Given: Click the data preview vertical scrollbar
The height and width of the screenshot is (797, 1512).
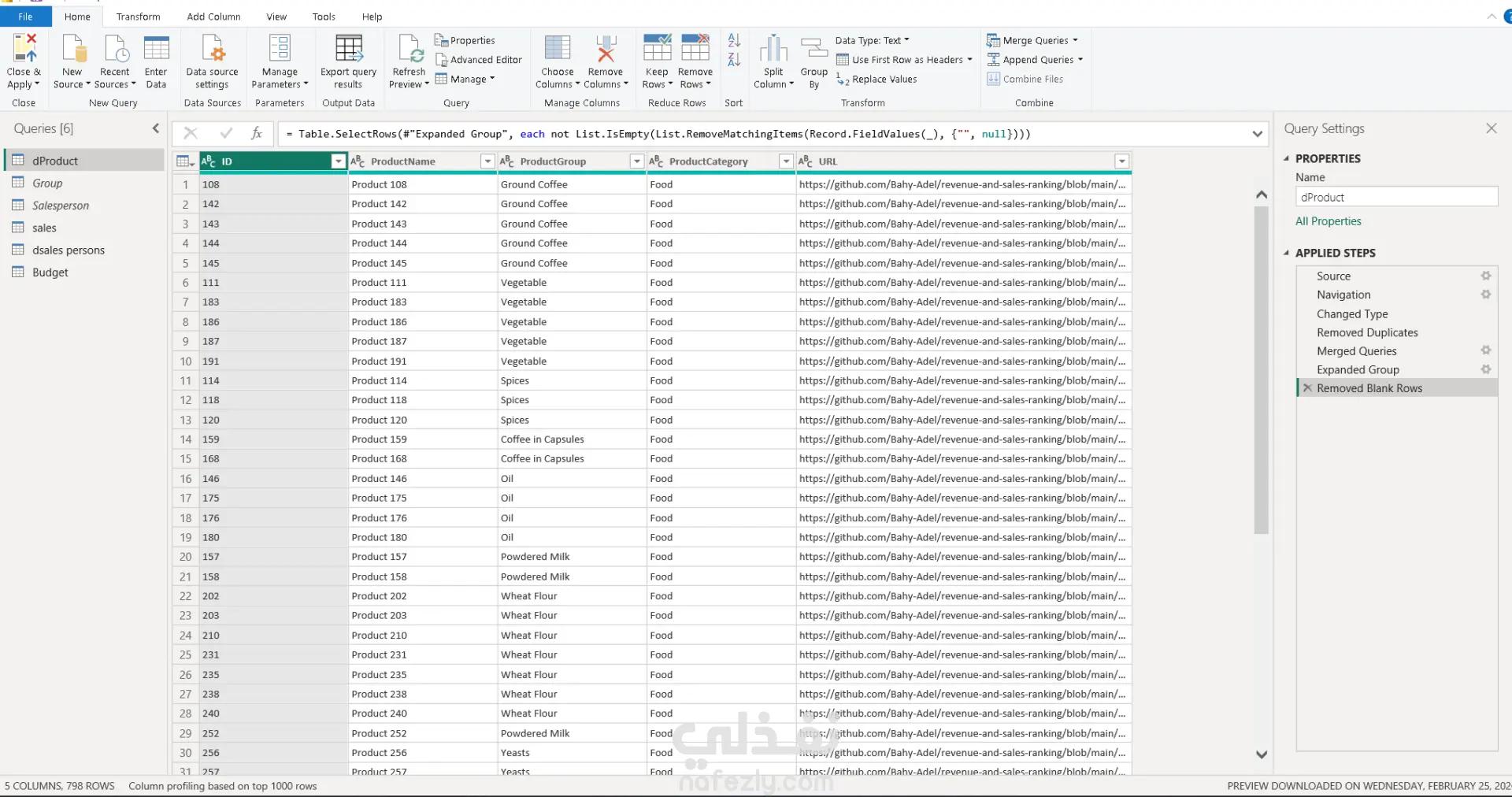Looking at the screenshot, I should click(1261, 370).
